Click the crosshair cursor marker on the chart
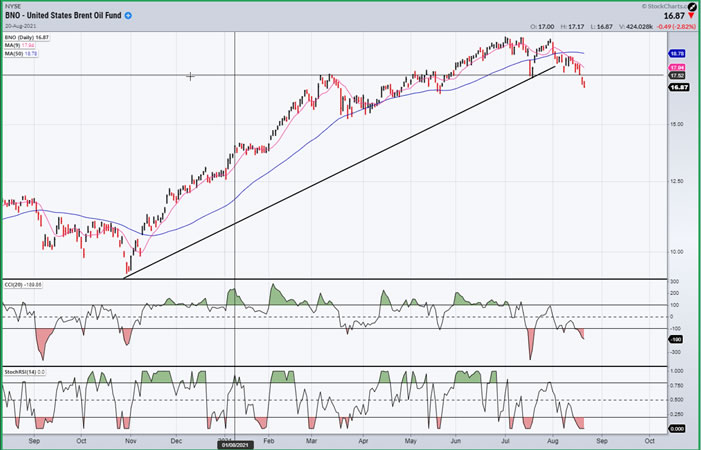Viewport: 701px width, 450px height. tap(190, 76)
